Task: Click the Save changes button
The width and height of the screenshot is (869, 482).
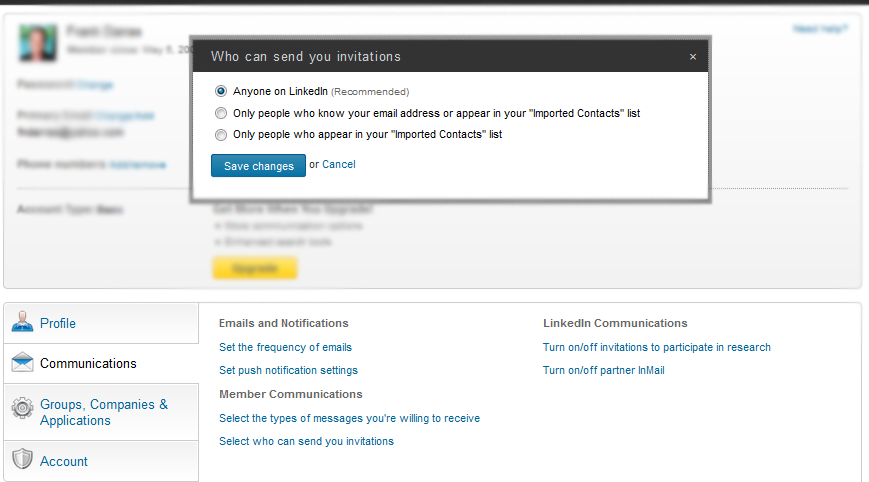Action: 258,166
